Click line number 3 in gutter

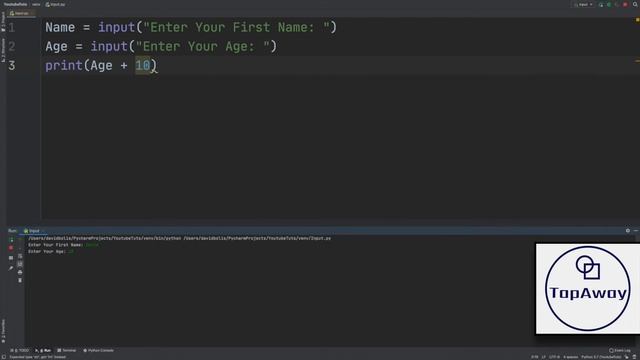coord(12,66)
